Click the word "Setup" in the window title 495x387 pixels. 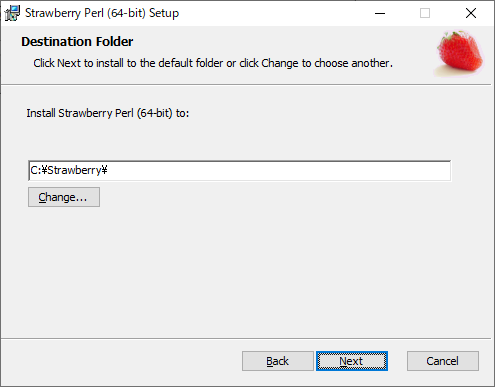coord(164,13)
